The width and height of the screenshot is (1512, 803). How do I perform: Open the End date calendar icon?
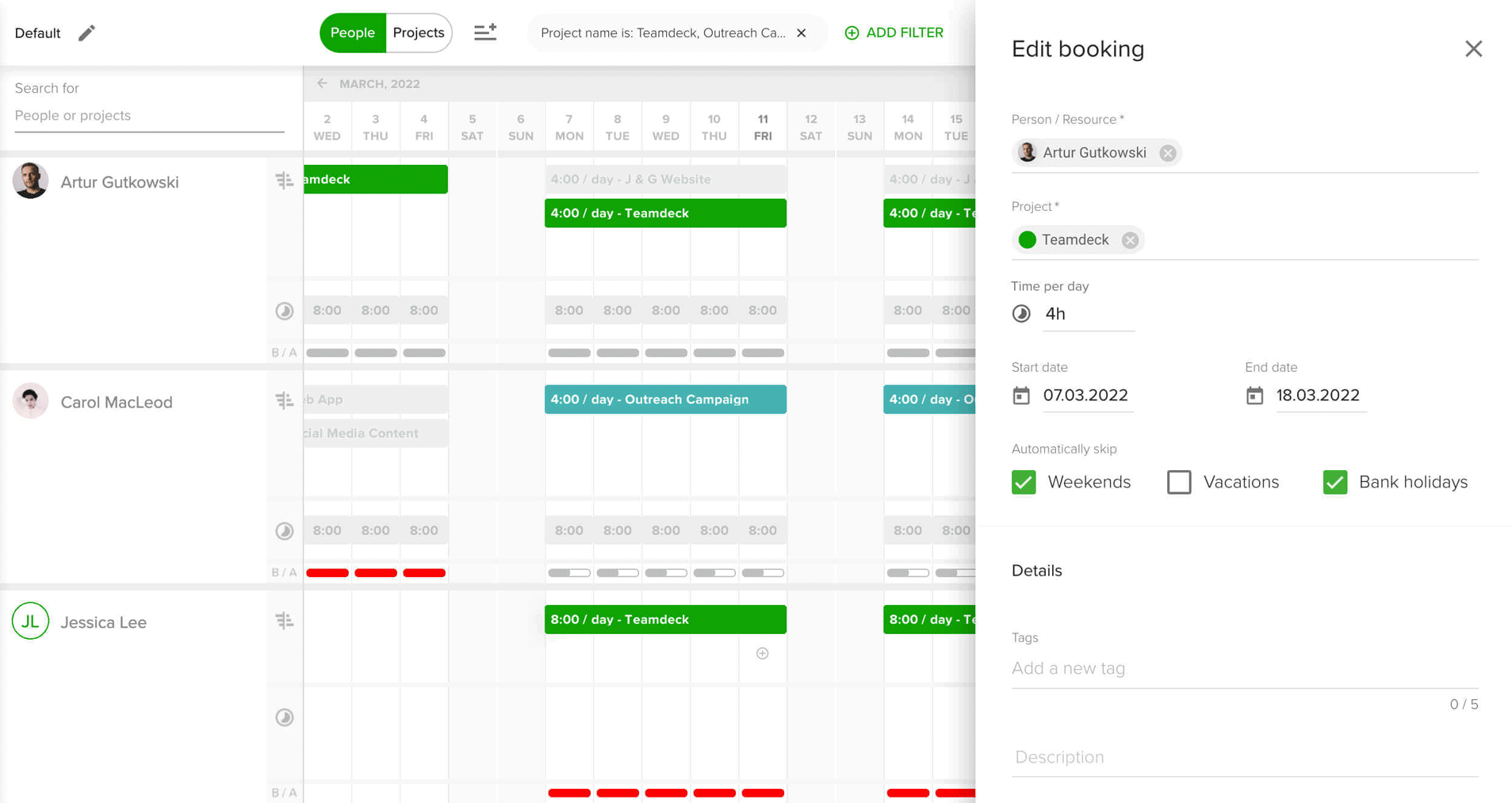[1254, 396]
